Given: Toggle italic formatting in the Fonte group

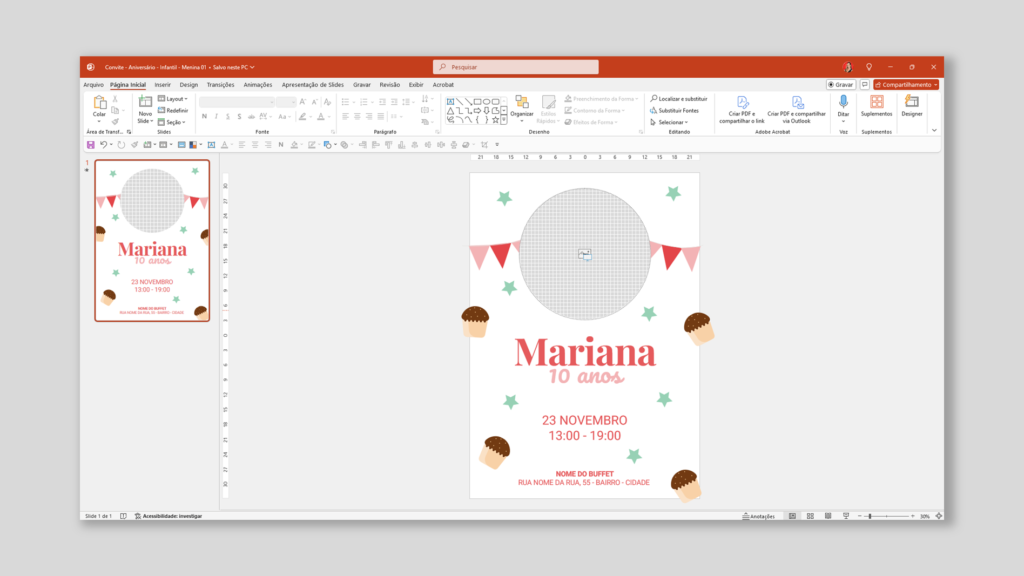Looking at the screenshot, I should pos(216,116).
